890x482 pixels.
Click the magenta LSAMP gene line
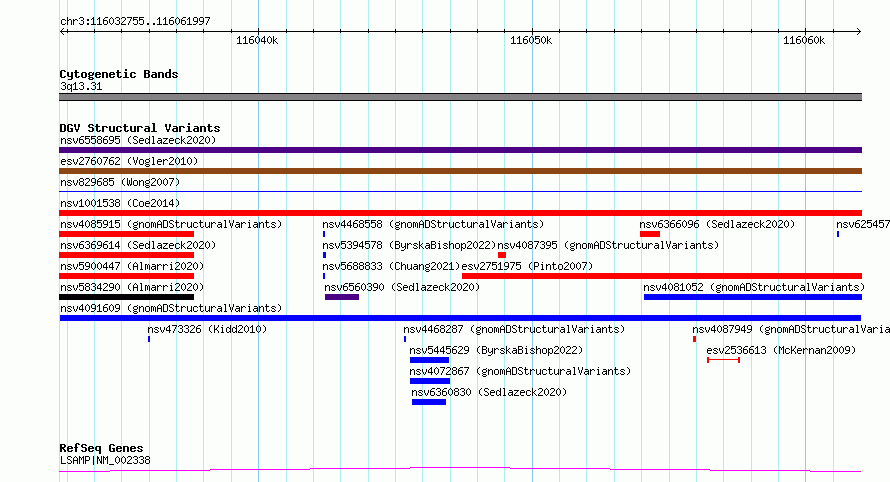pos(460,470)
